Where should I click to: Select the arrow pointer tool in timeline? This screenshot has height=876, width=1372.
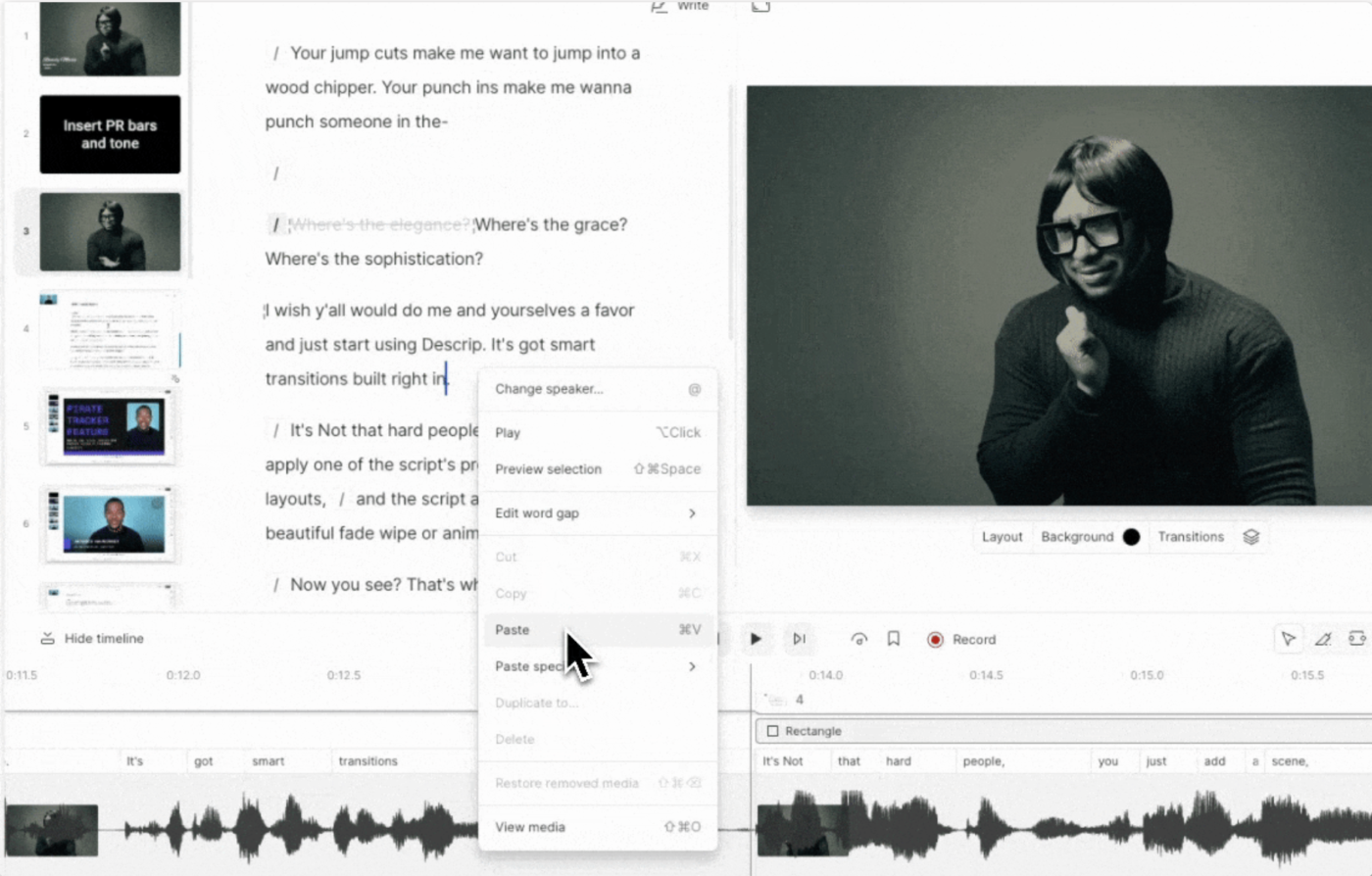coord(1288,639)
